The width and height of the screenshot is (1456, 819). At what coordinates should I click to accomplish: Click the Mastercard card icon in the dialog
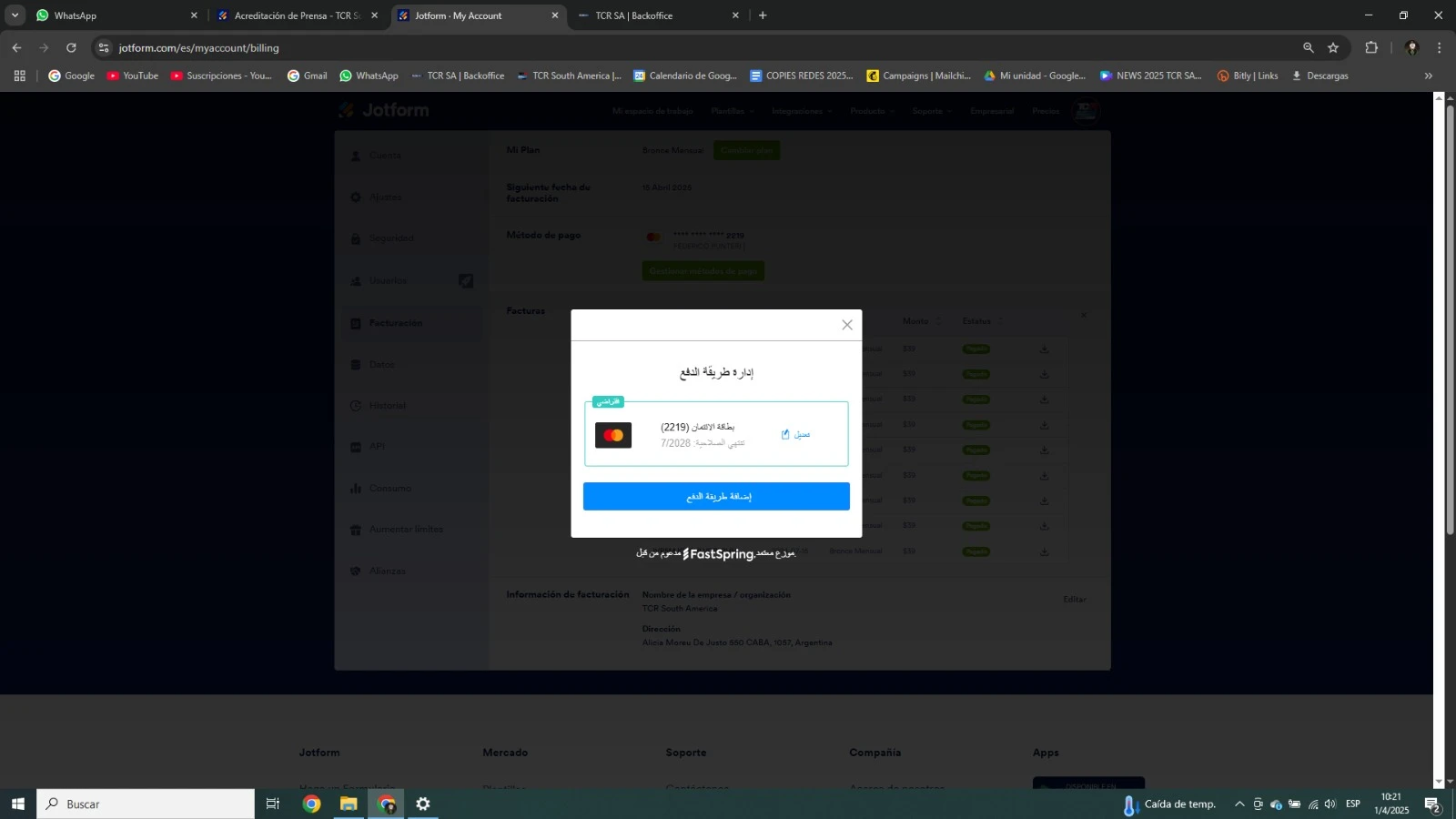pos(613,434)
